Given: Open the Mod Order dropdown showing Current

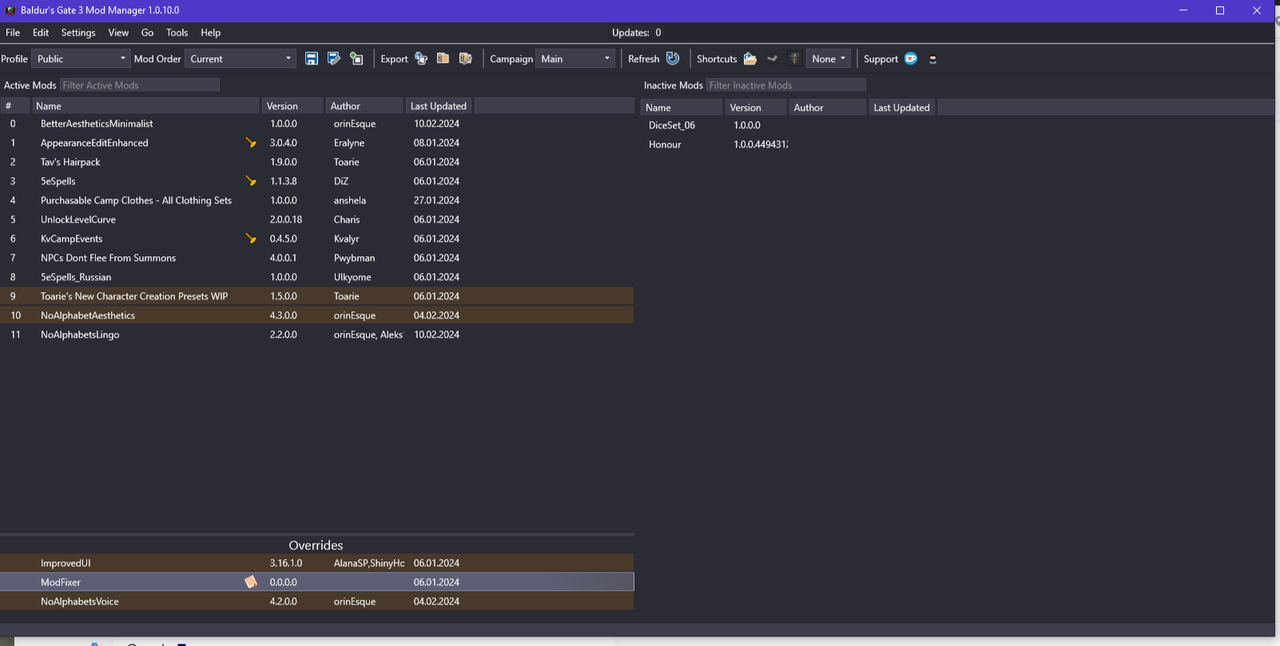Looking at the screenshot, I should (241, 59).
